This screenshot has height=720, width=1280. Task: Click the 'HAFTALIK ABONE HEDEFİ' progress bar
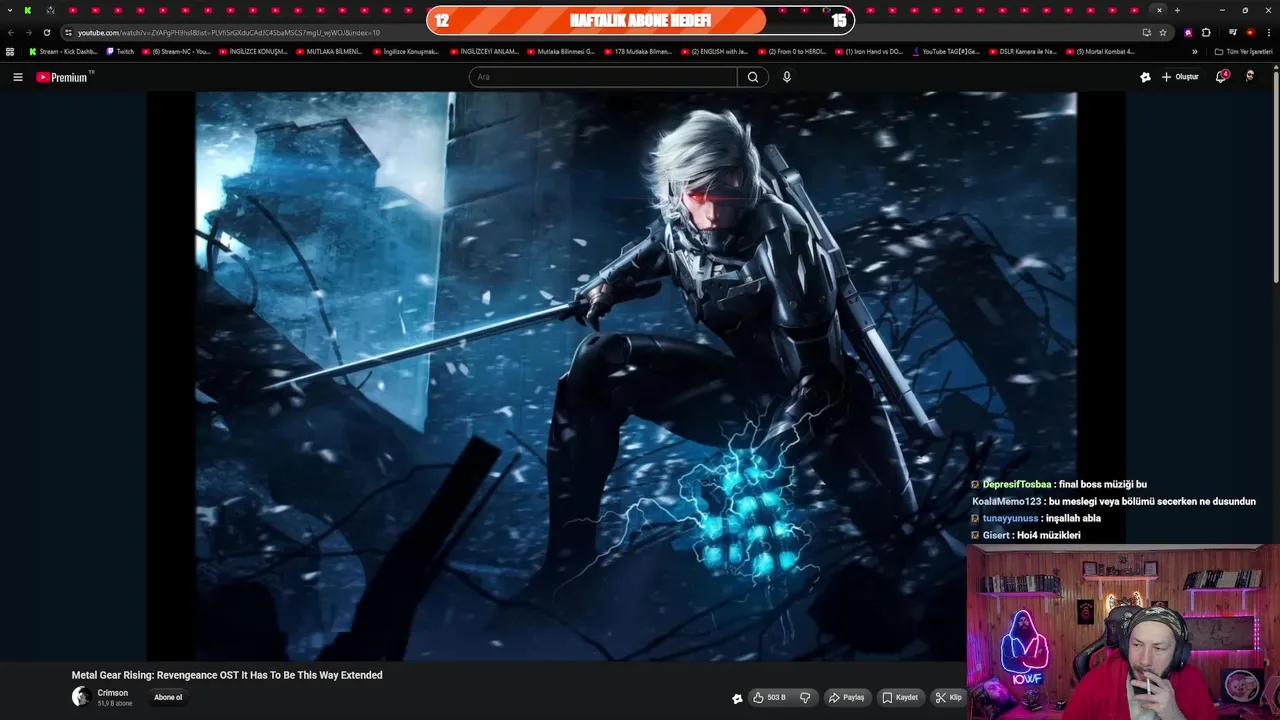(640, 20)
